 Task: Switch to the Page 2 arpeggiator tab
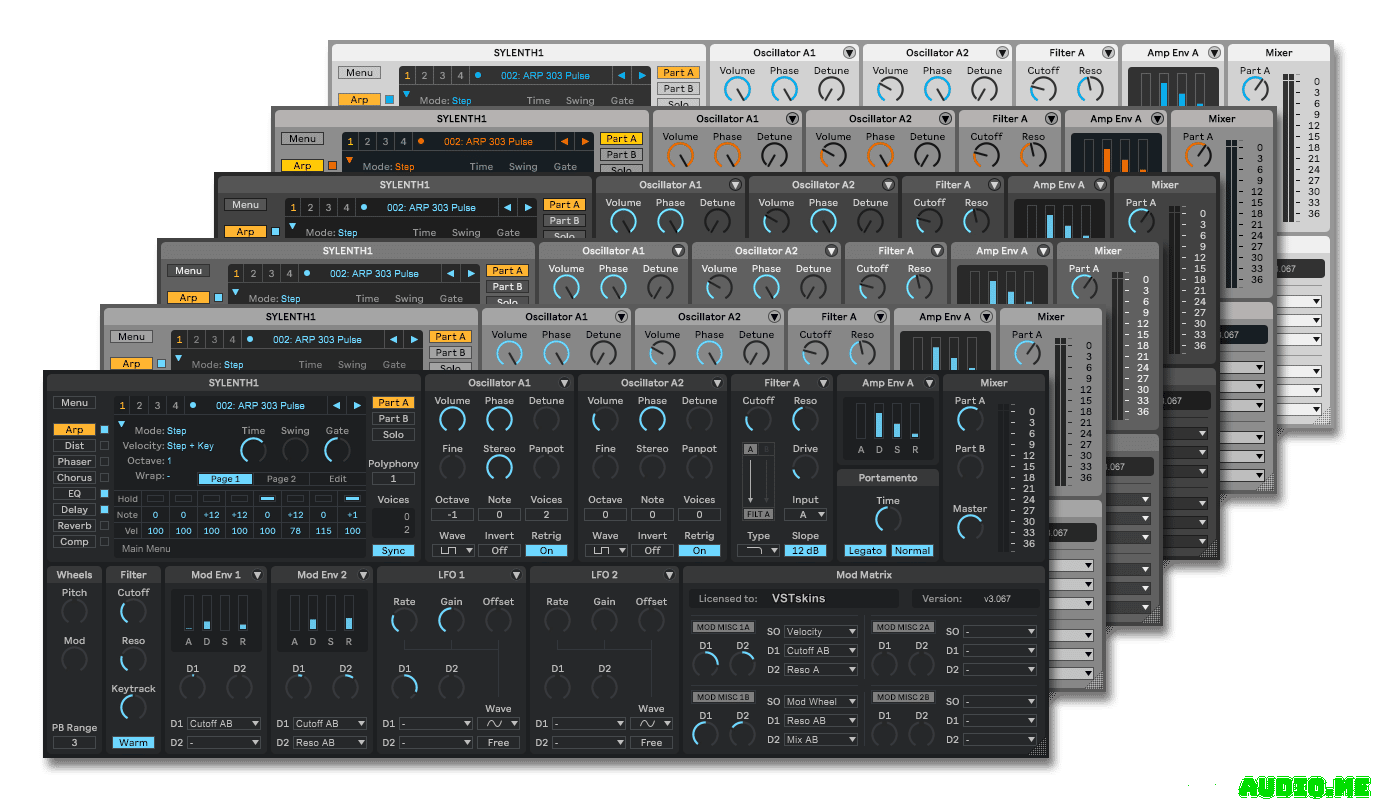coord(281,479)
